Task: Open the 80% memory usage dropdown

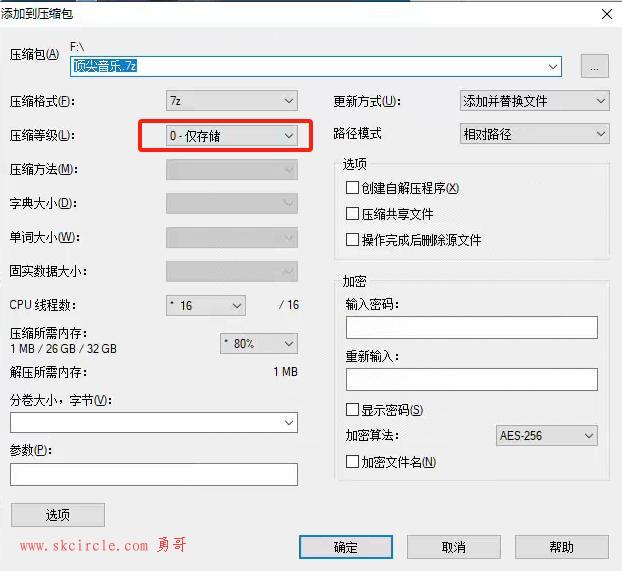Action: [x=259, y=343]
